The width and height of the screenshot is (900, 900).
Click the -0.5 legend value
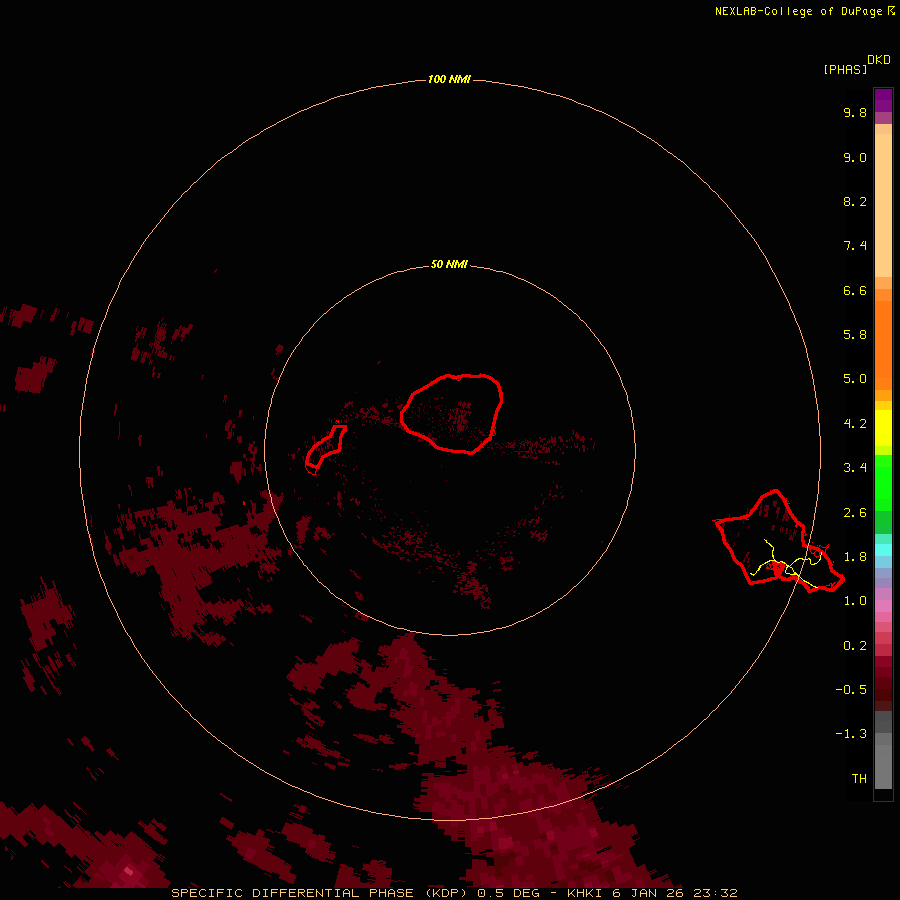click(x=851, y=690)
